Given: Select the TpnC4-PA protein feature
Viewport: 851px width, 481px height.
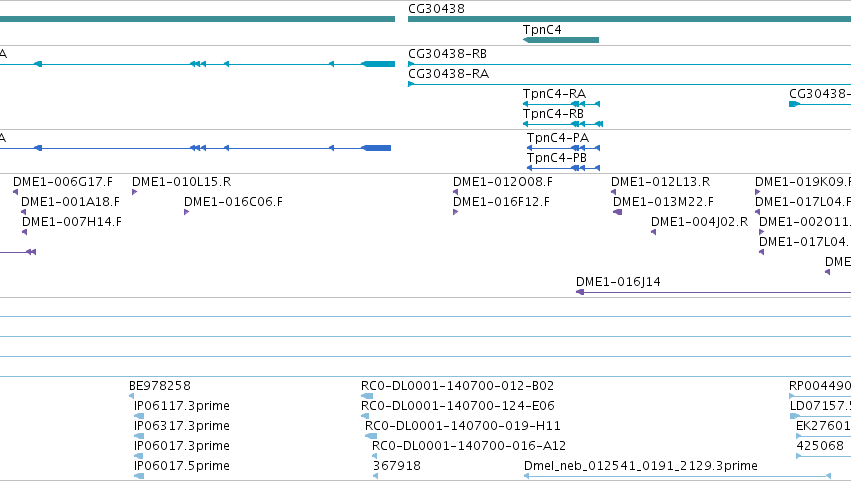Looking at the screenshot, I should coord(563,148).
